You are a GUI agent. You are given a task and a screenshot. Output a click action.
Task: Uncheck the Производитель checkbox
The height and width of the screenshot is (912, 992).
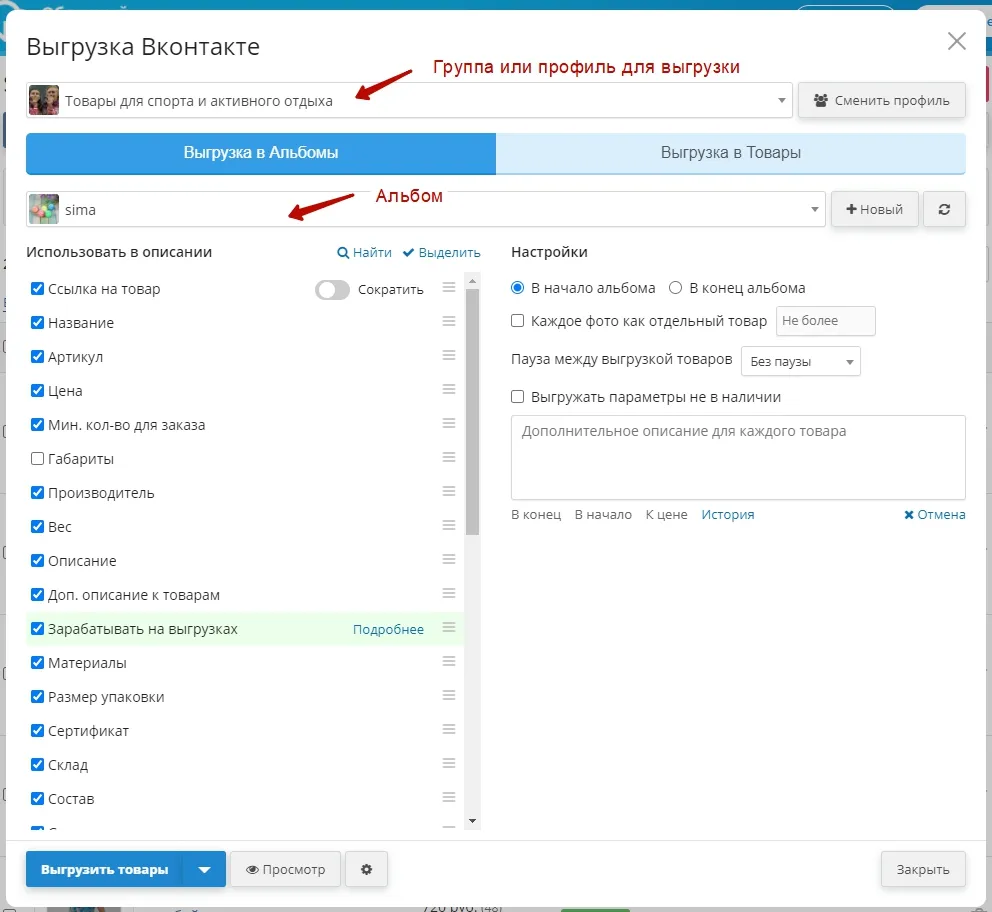pos(37,493)
